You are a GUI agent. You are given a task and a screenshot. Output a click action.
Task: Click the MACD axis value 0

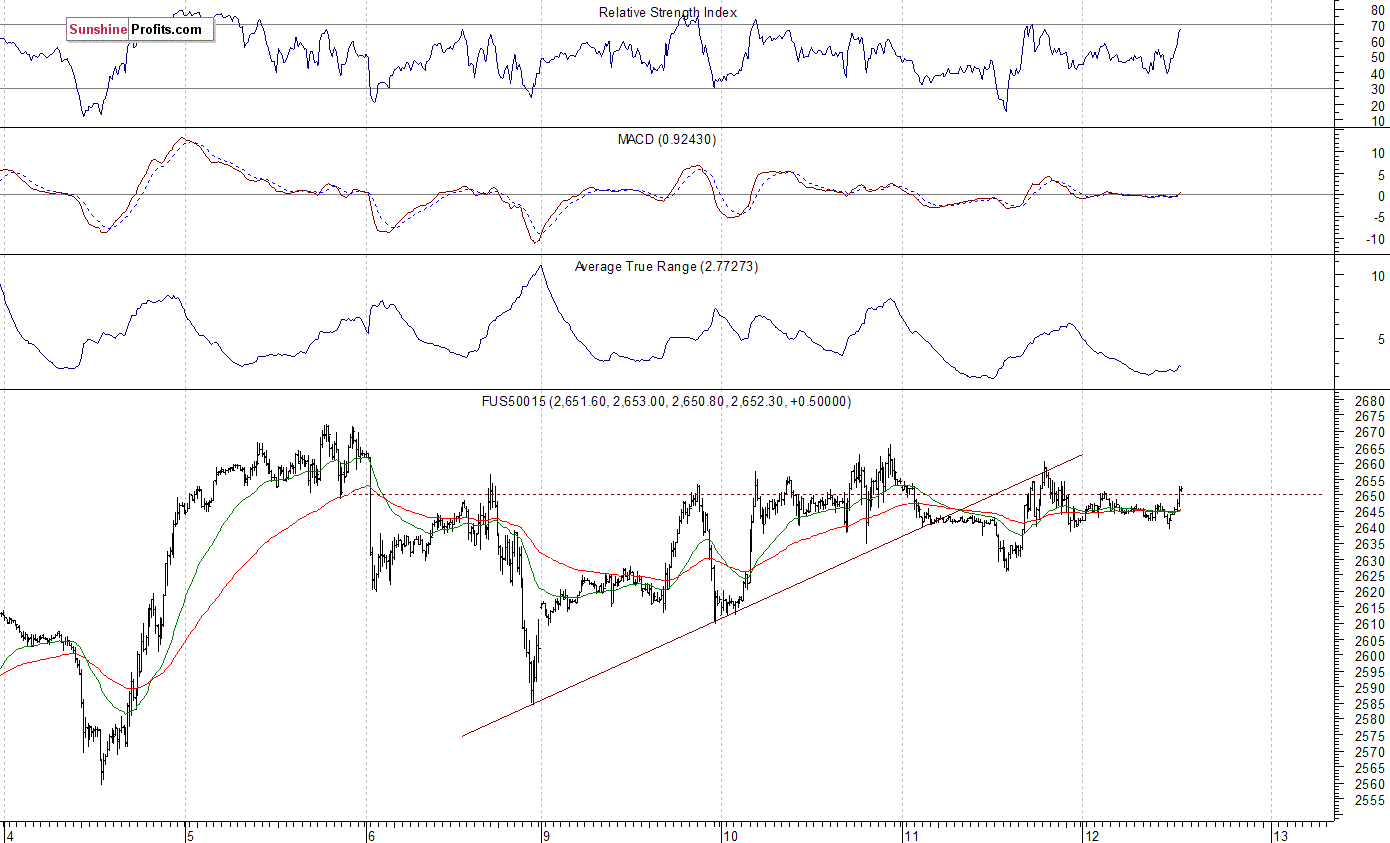[x=1381, y=196]
